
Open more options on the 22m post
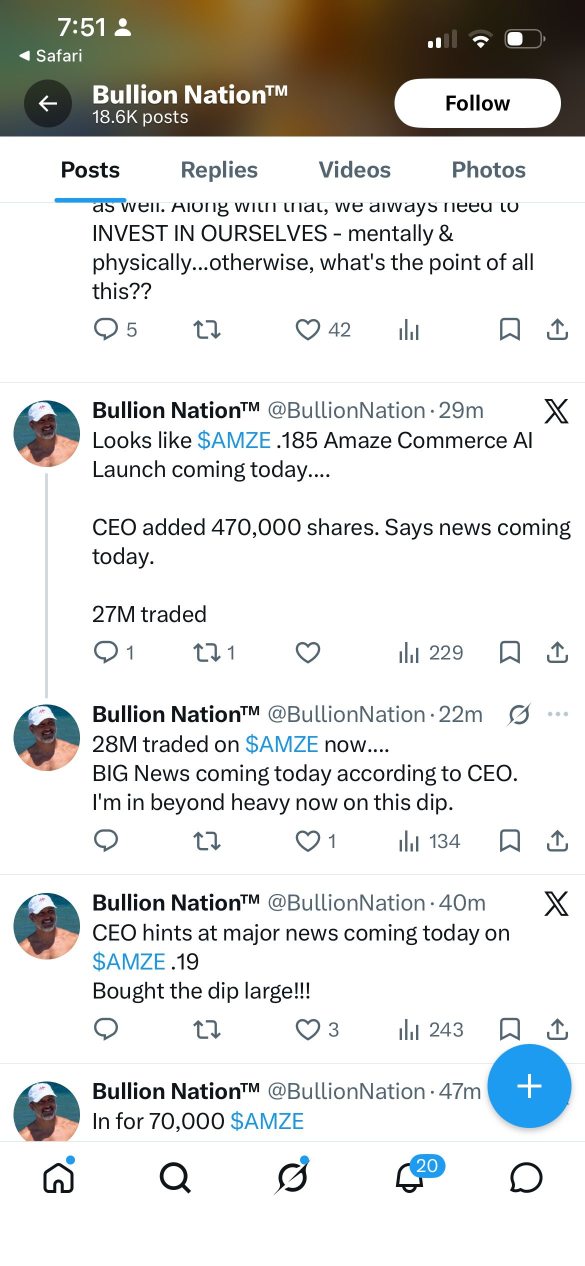[558, 714]
